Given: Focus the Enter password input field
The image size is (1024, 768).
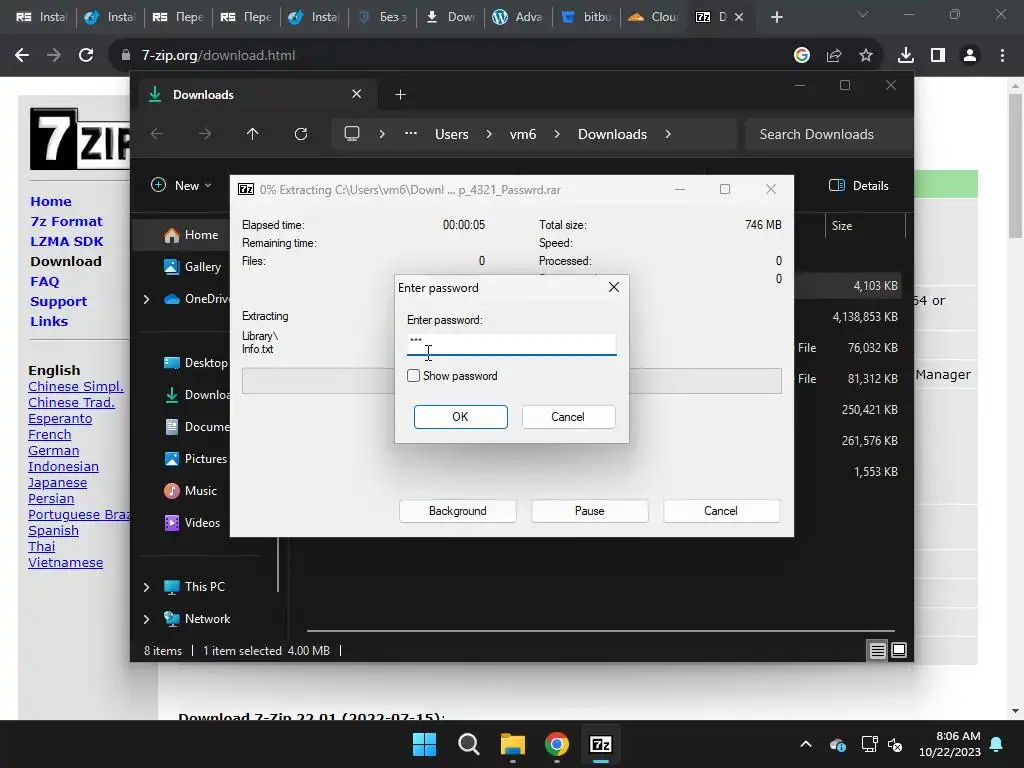Looking at the screenshot, I should [511, 344].
